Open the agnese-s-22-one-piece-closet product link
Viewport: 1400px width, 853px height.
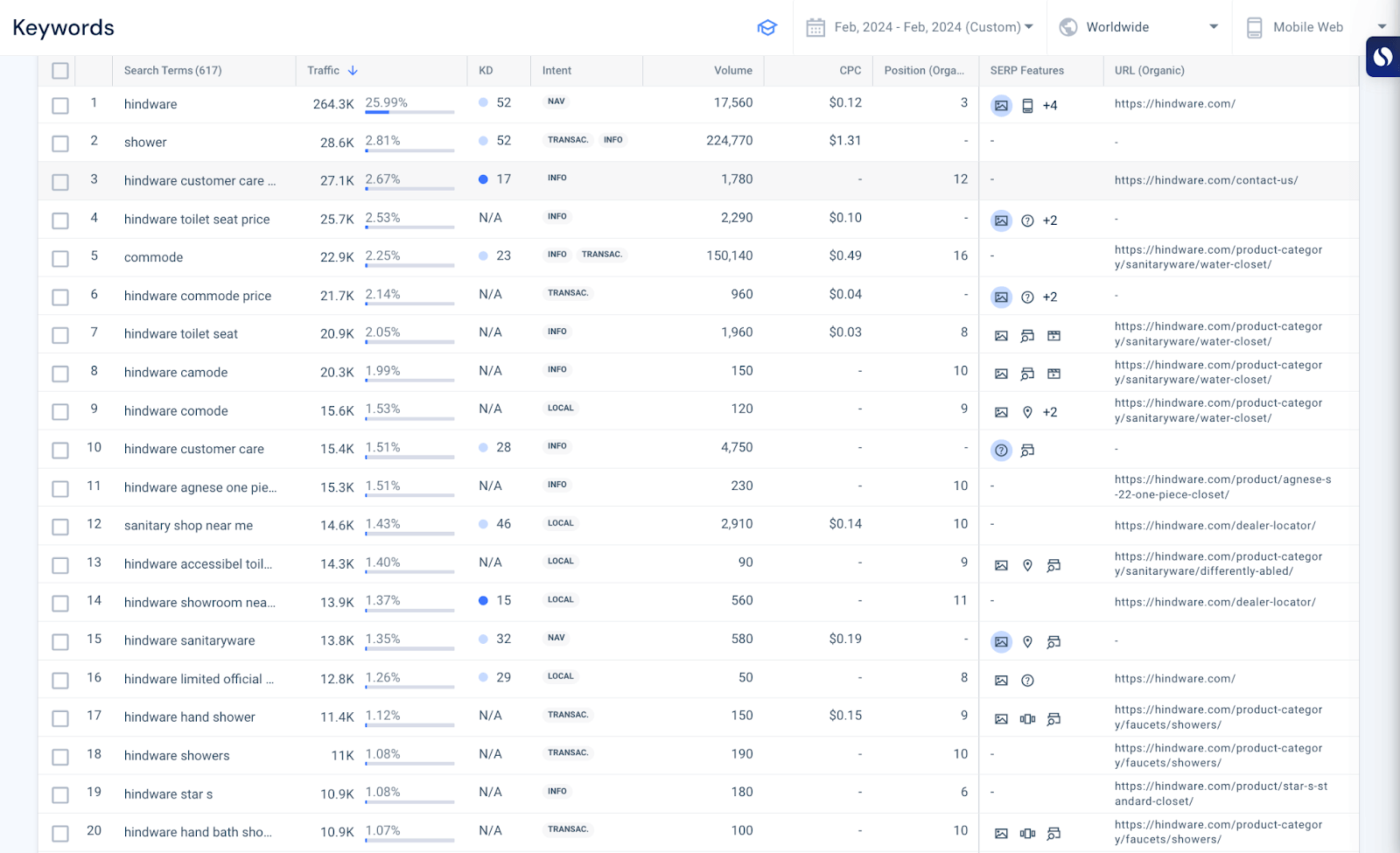(1222, 487)
